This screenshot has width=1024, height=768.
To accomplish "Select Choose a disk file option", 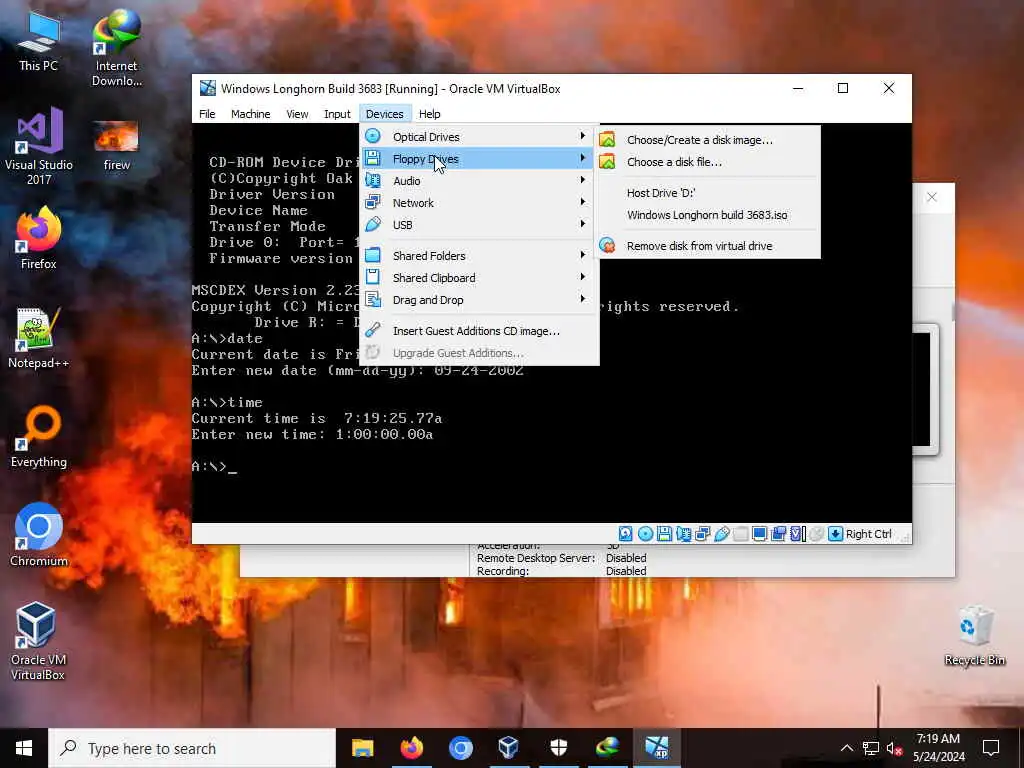I will [708, 162].
